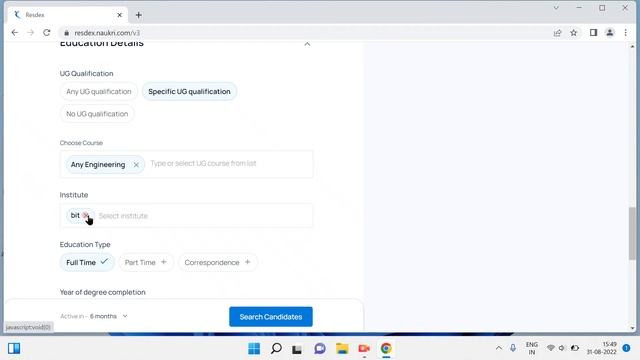Open the ENG IN language switcher

[531, 349]
